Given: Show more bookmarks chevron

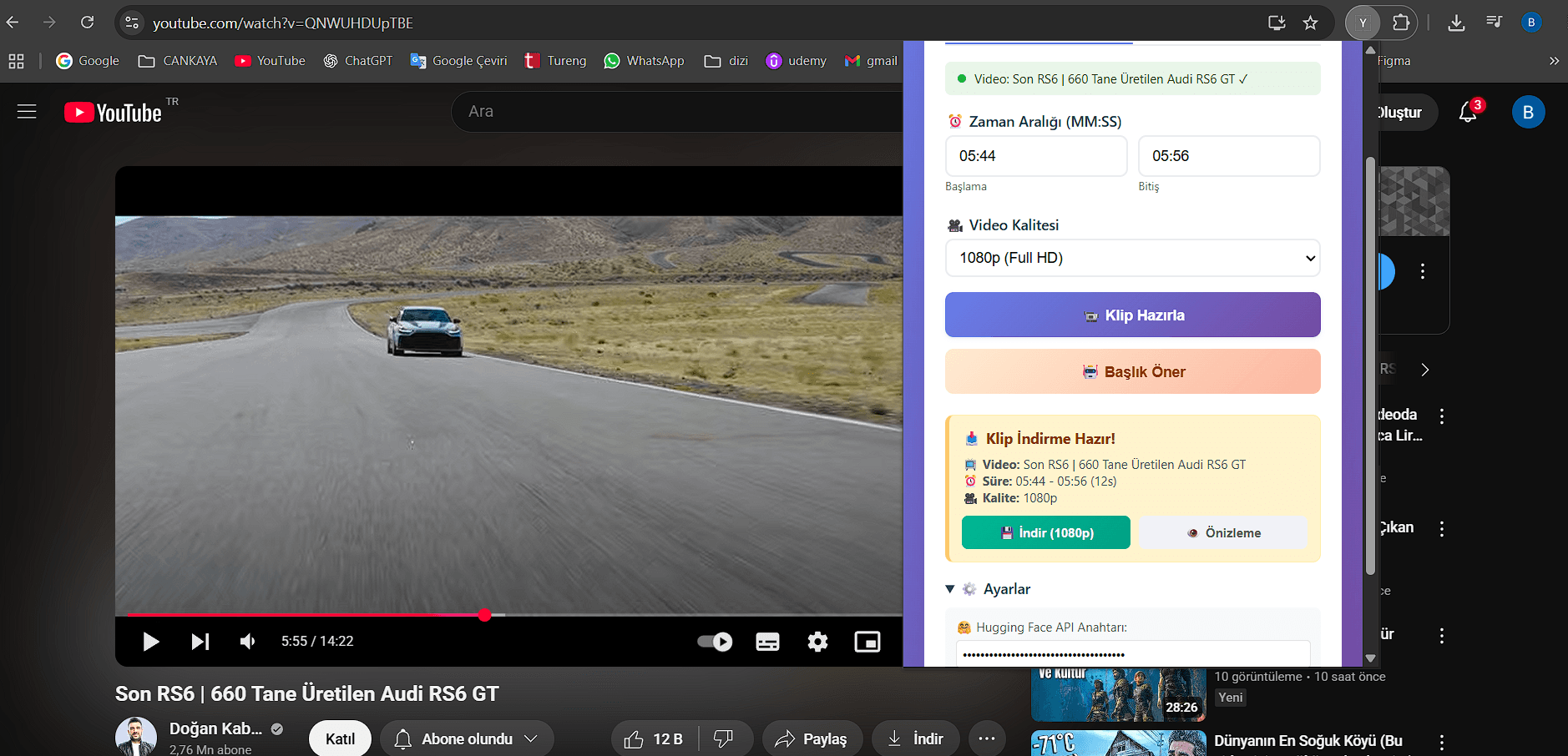Looking at the screenshot, I should pyautogui.click(x=1554, y=61).
